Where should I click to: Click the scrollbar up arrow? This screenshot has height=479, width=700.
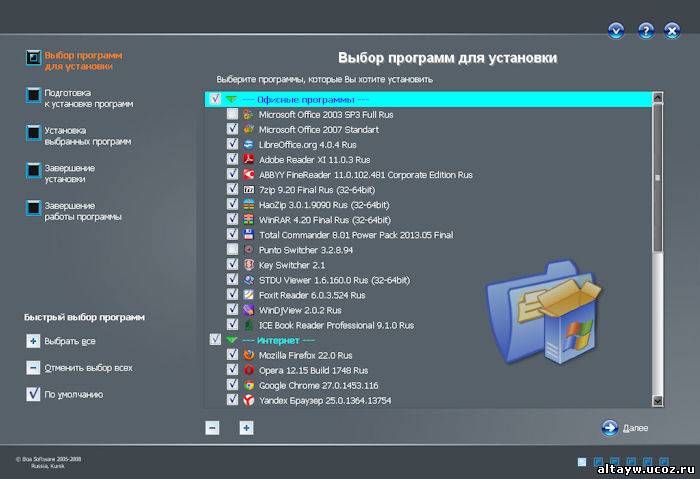coord(657,97)
